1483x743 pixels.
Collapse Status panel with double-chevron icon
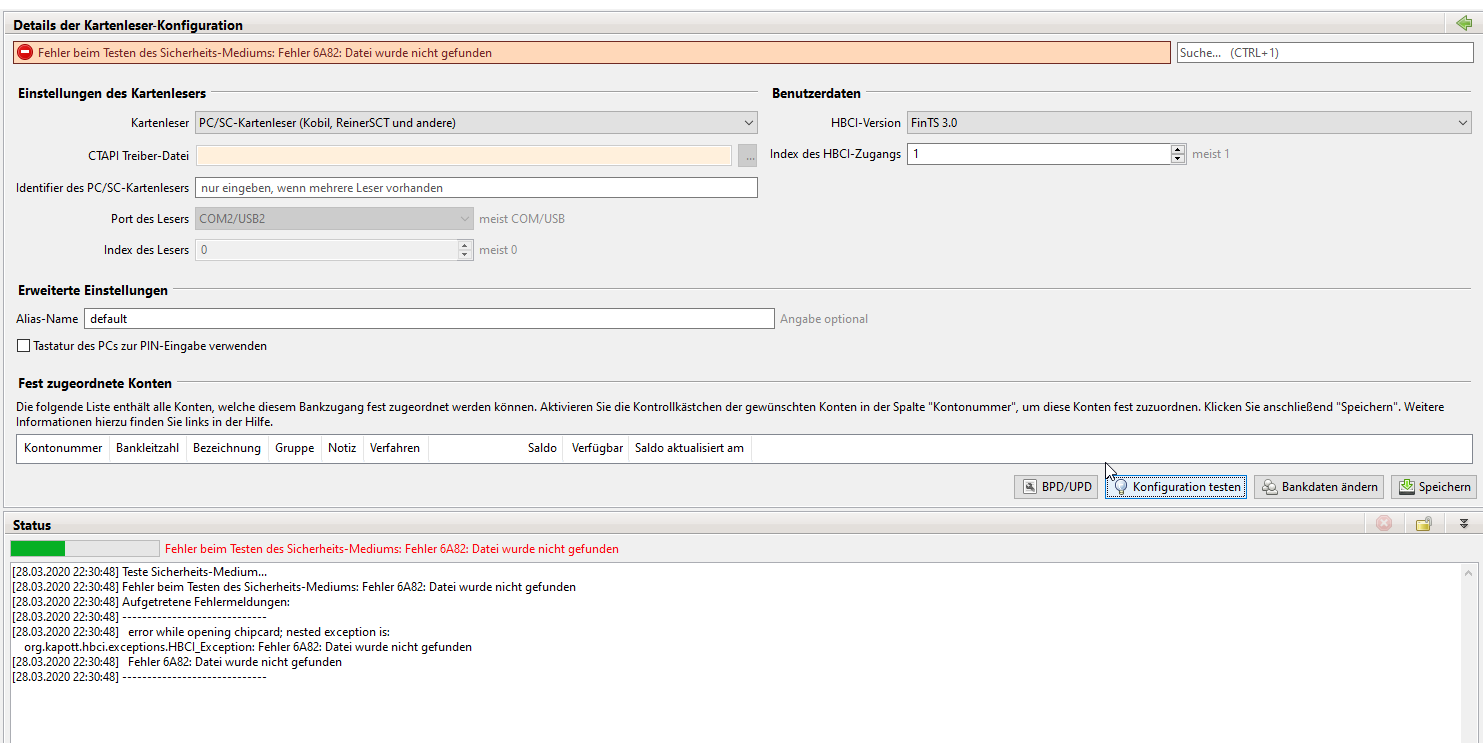(1463, 524)
